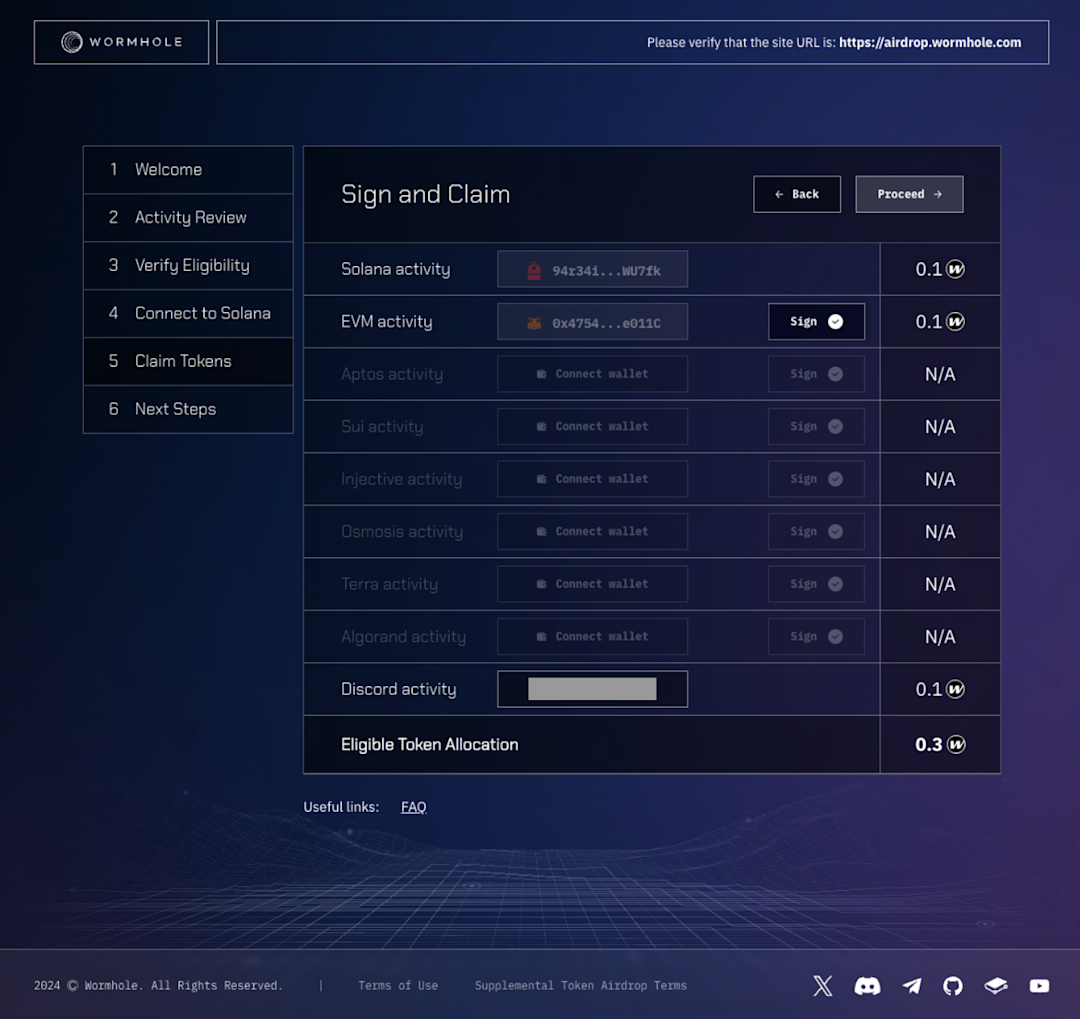This screenshot has width=1080, height=1019.
Task: Open the Verify Eligibility step
Action: pyautogui.click(x=187, y=265)
